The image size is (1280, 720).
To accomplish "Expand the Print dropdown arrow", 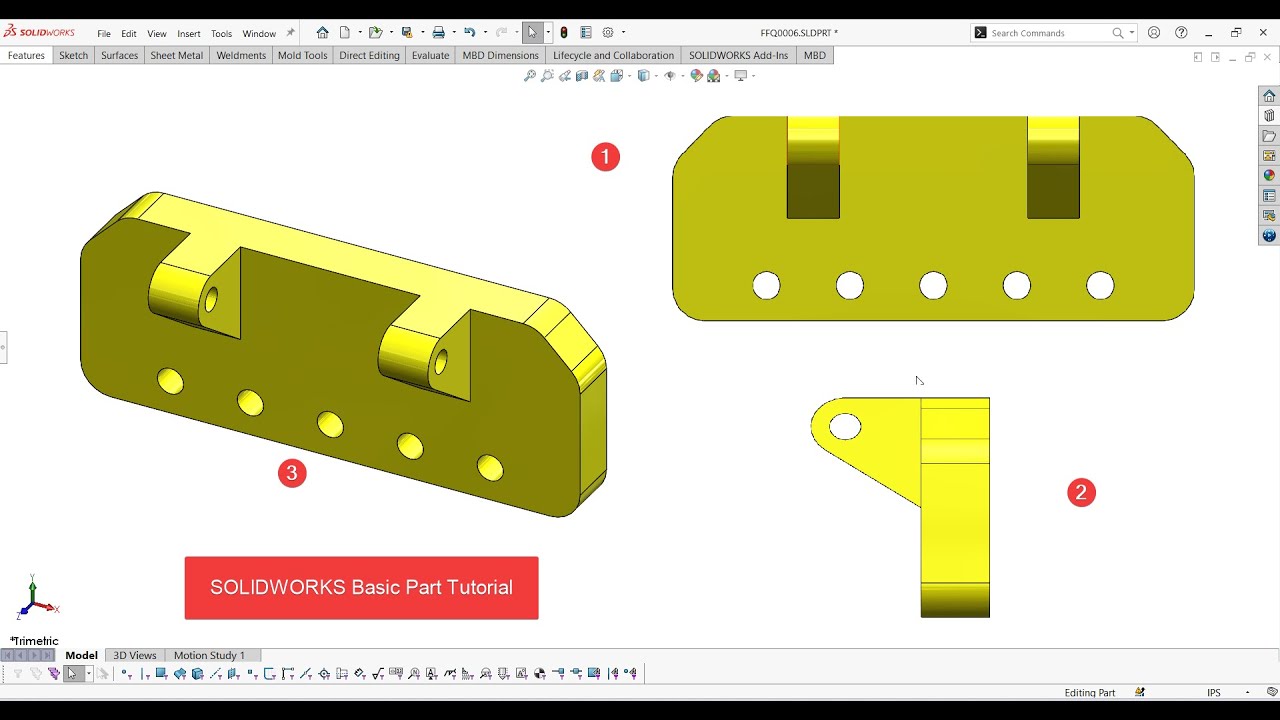I will tap(454, 33).
